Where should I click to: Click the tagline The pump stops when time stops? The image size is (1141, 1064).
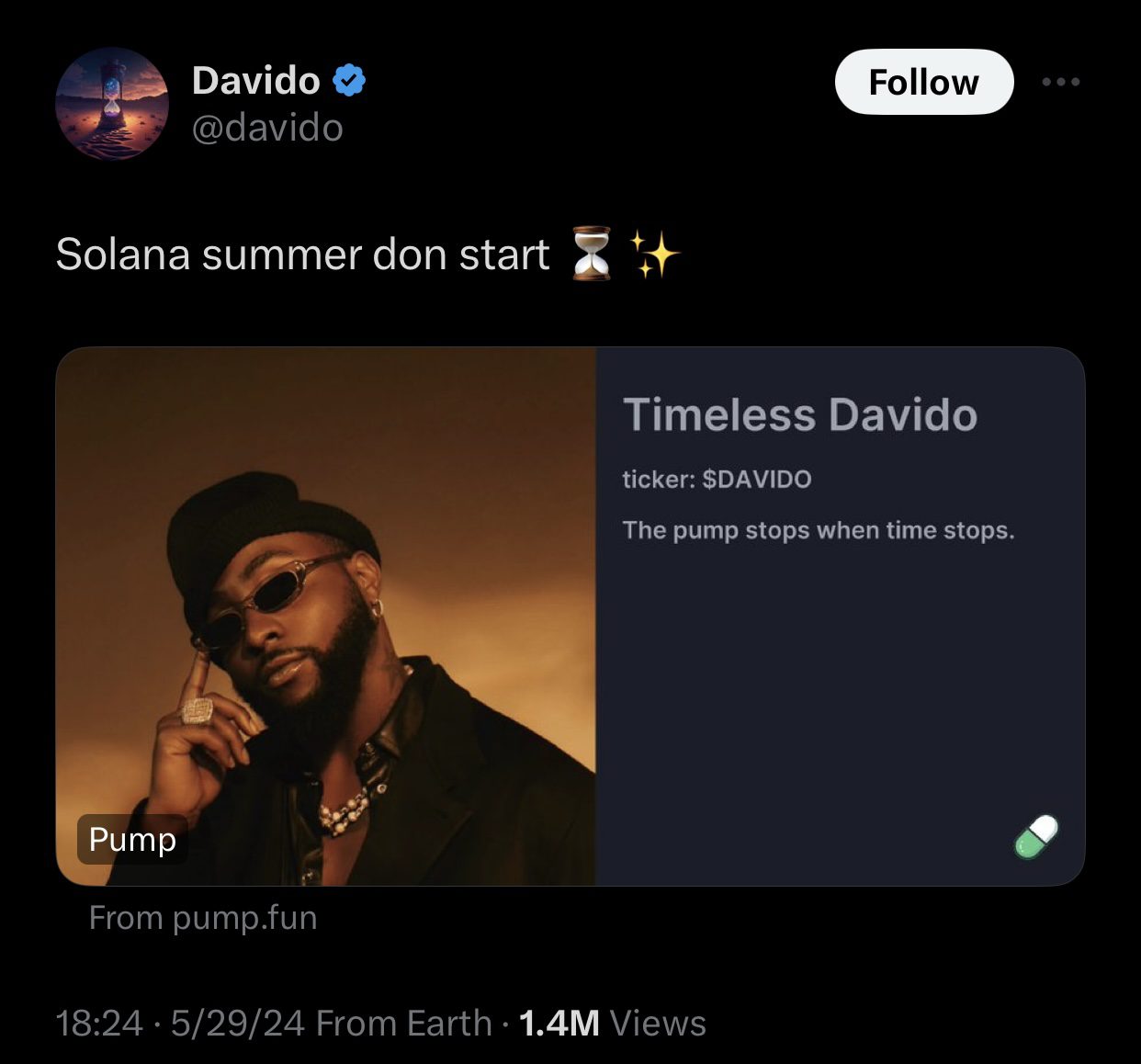click(x=819, y=529)
